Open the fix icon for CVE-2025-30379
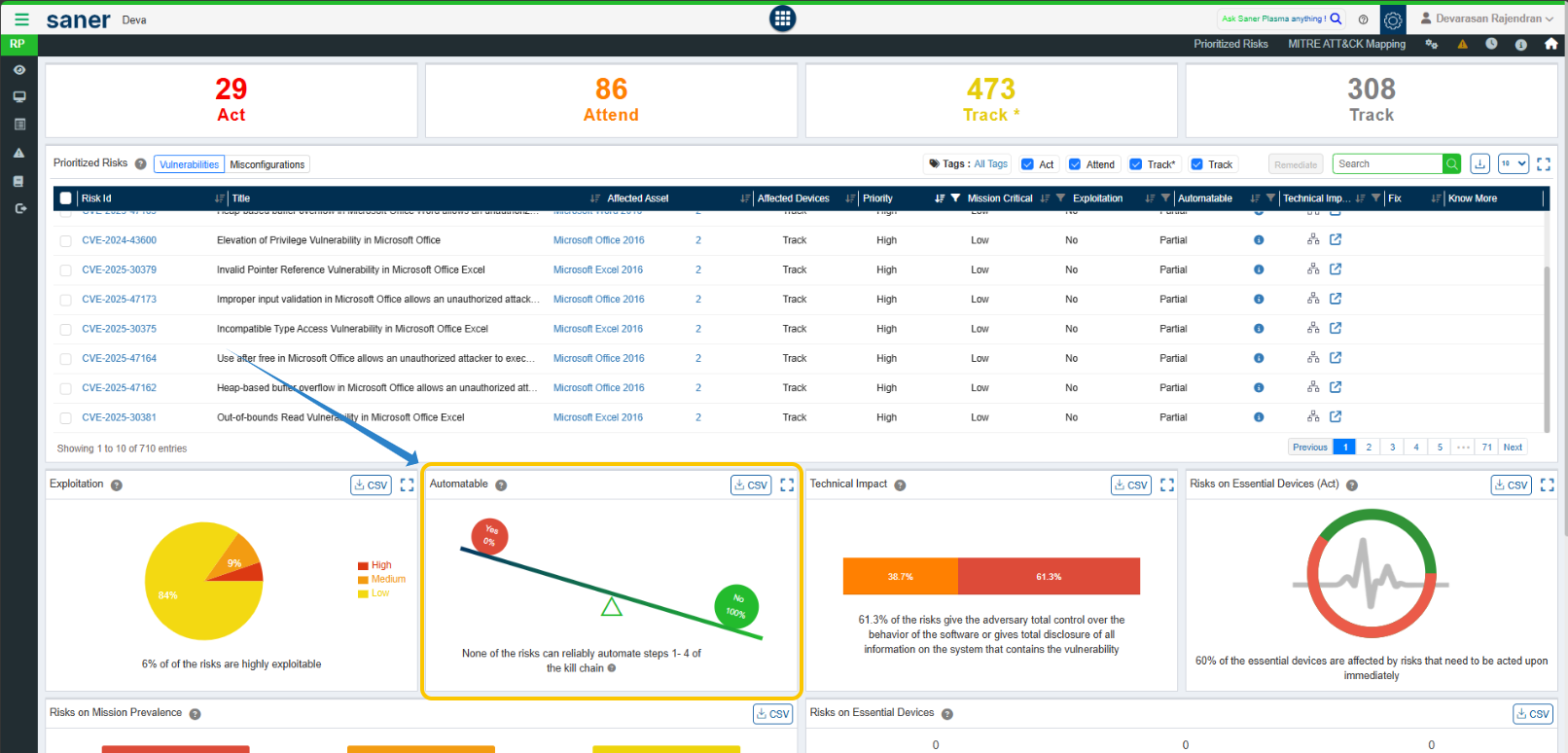1568x753 pixels. pyautogui.click(x=1313, y=269)
